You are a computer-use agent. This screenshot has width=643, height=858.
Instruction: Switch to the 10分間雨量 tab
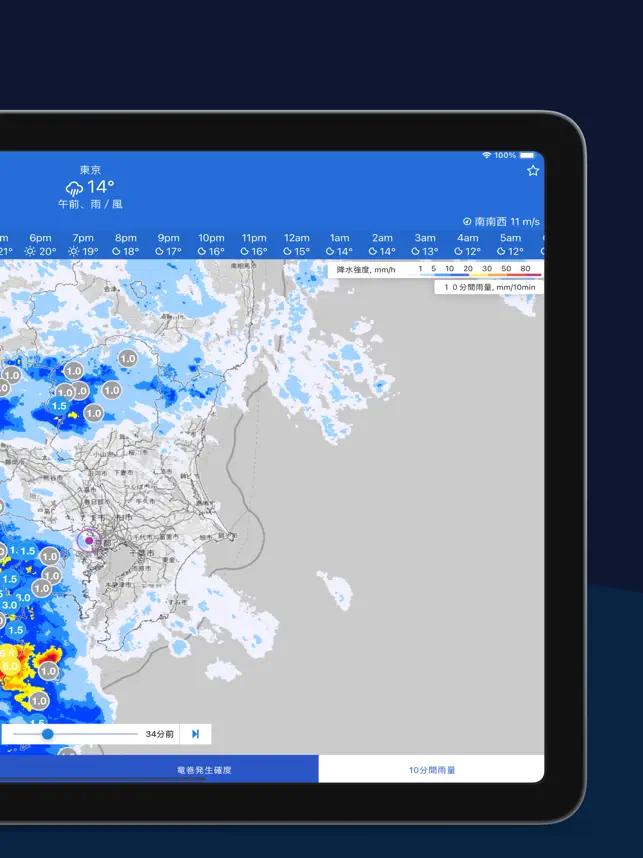(432, 770)
